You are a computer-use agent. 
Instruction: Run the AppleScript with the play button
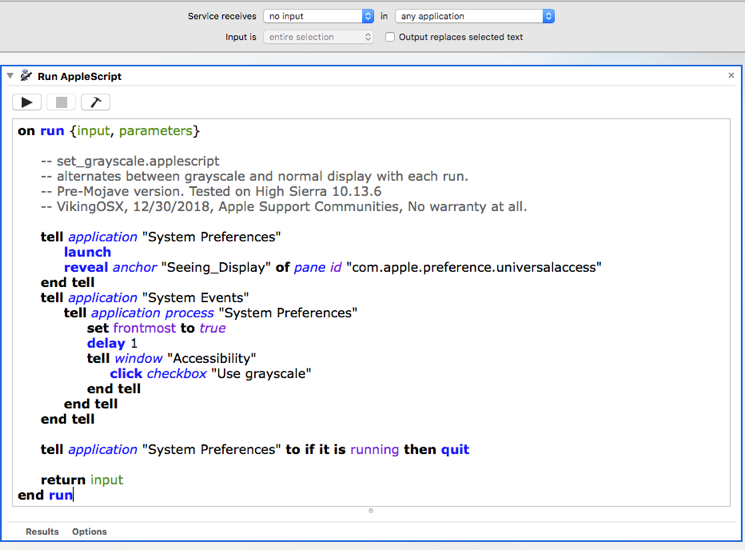[27, 102]
